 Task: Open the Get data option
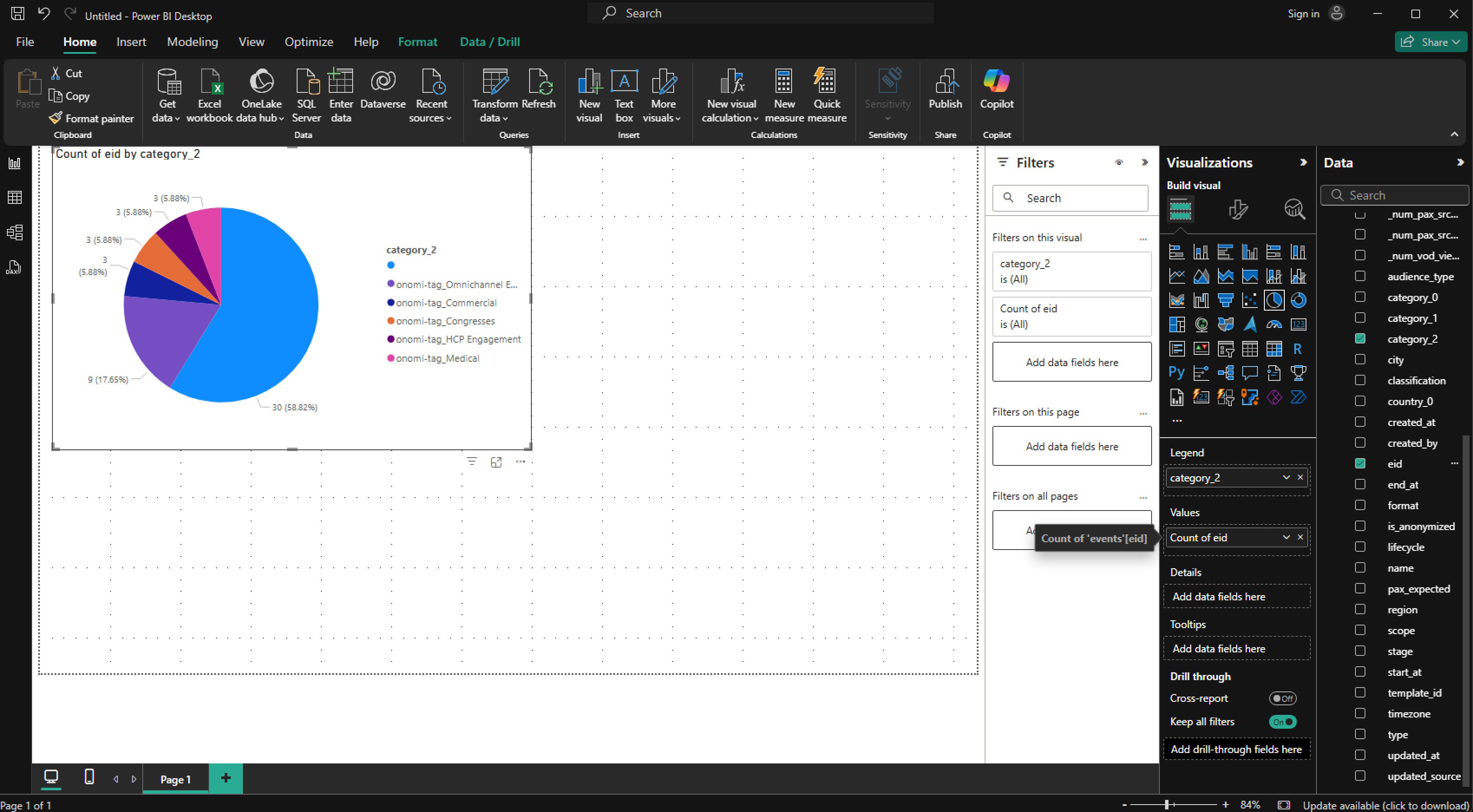(x=167, y=95)
